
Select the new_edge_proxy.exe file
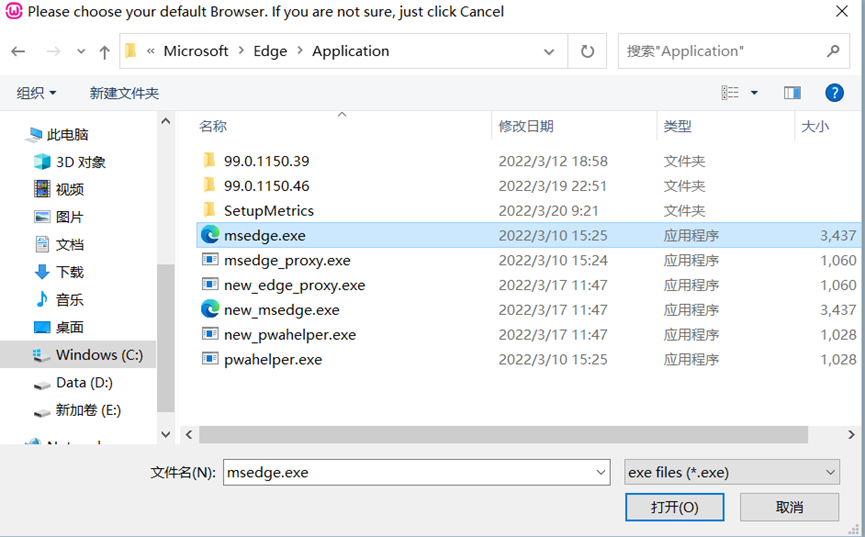click(295, 285)
